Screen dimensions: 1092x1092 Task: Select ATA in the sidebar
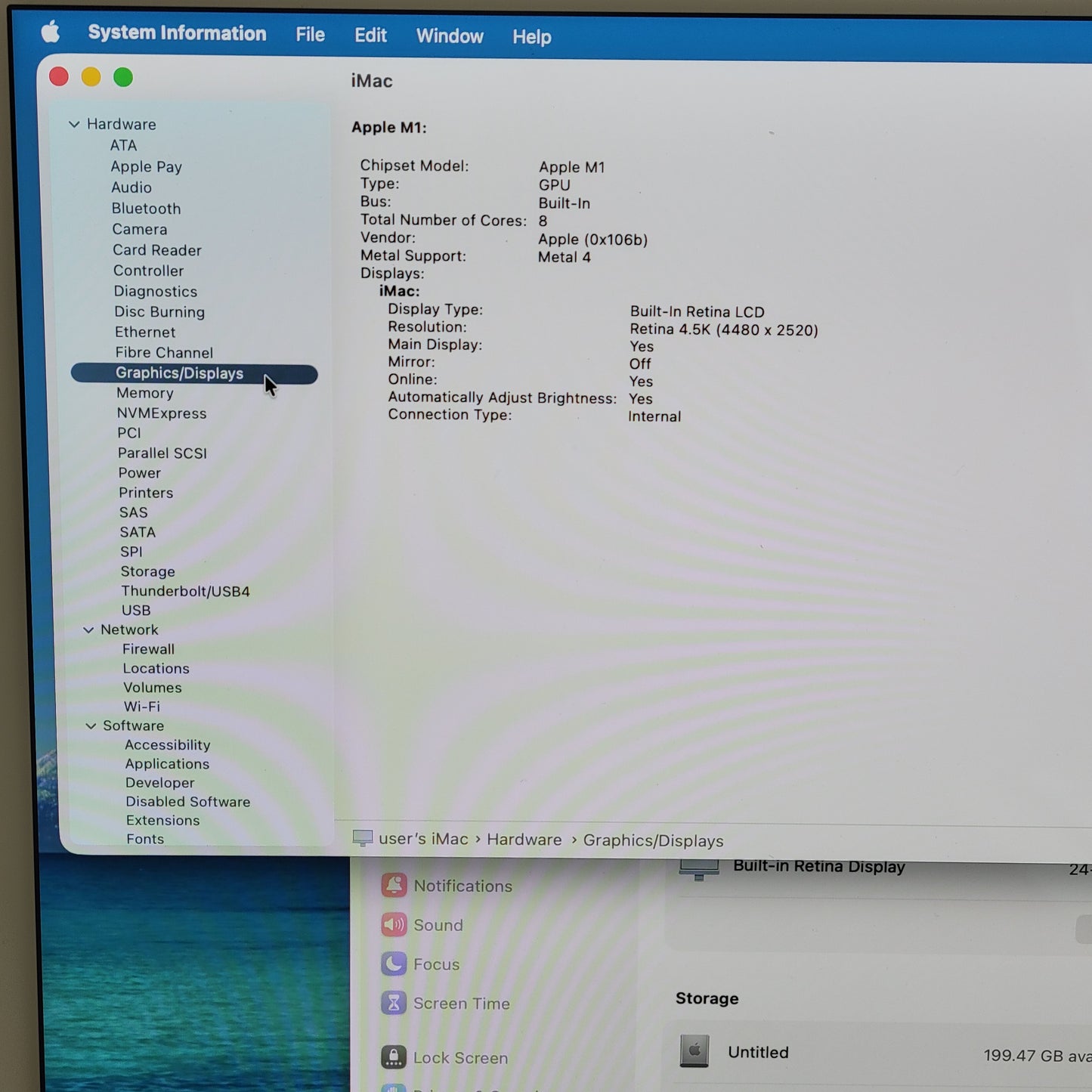pyautogui.click(x=123, y=145)
